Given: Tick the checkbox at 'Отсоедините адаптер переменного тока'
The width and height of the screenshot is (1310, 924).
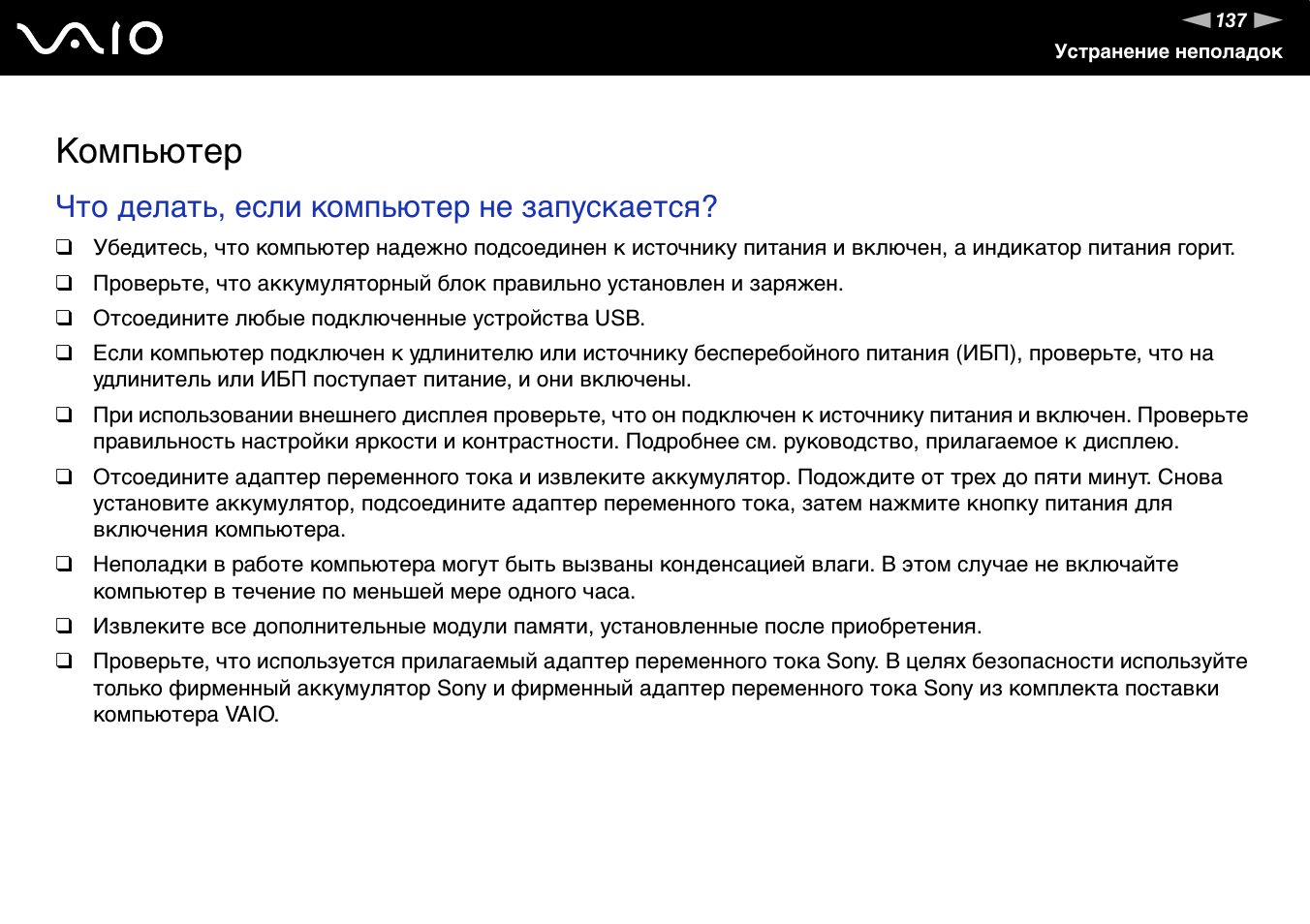Looking at the screenshot, I should click(x=64, y=477).
